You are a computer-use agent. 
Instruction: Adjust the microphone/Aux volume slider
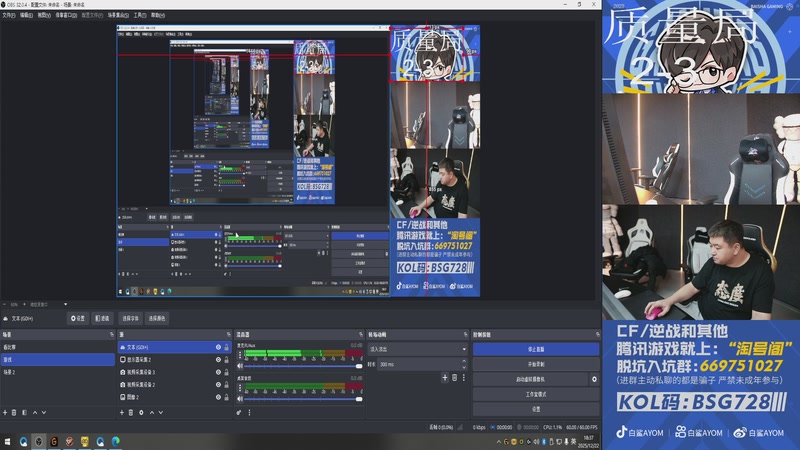click(x=303, y=366)
